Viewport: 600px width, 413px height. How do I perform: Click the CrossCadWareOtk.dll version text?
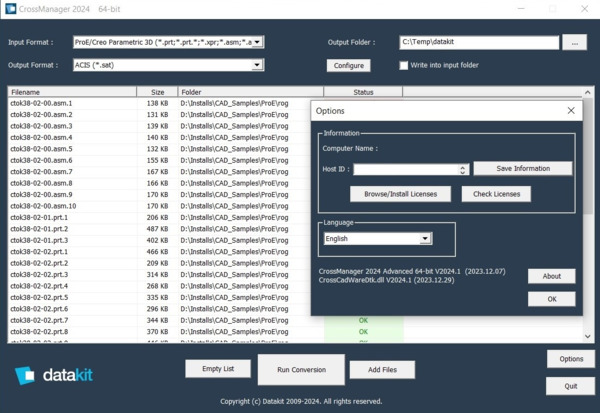point(386,280)
